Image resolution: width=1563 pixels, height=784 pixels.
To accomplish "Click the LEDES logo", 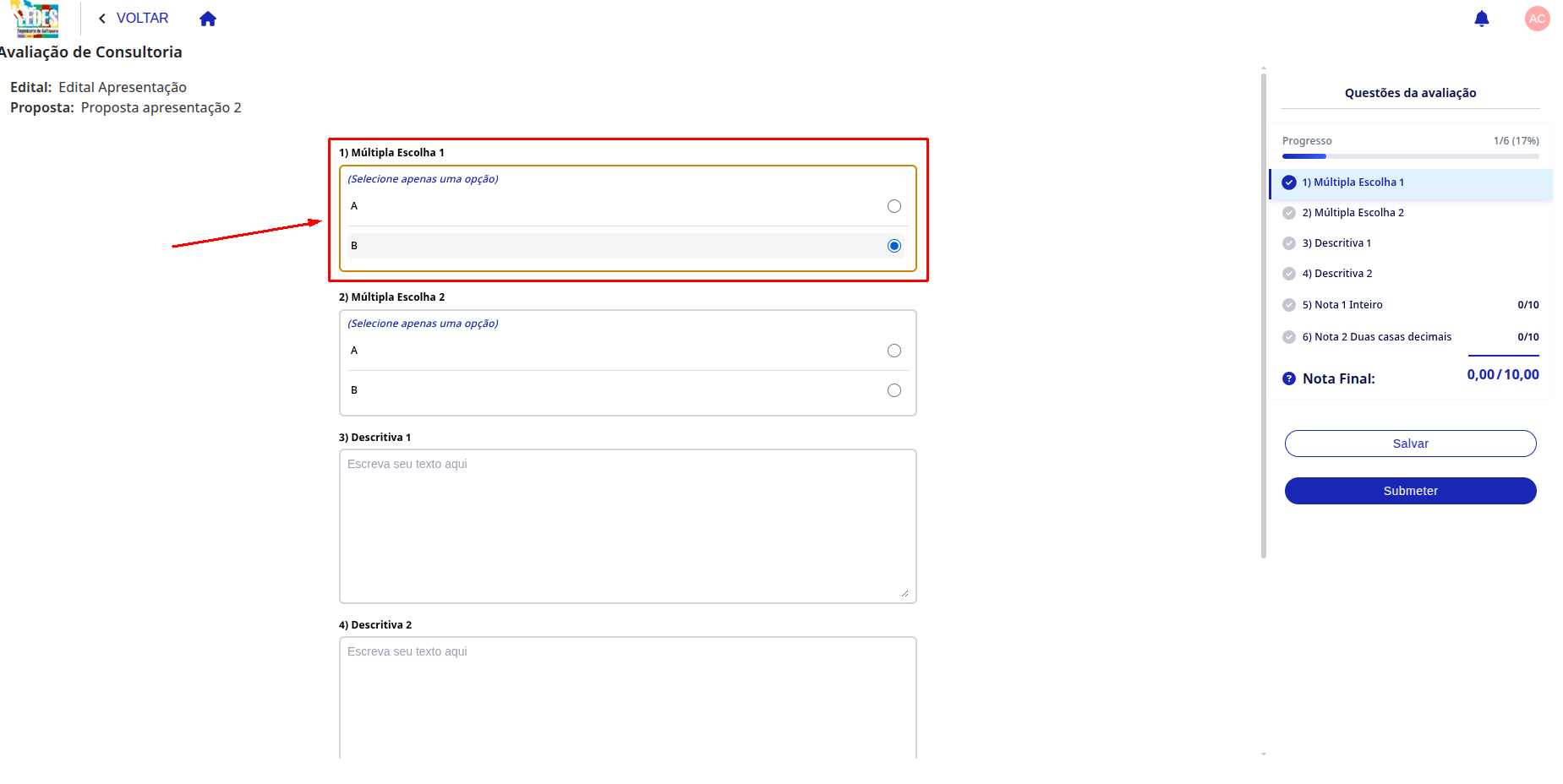I will coord(36,19).
